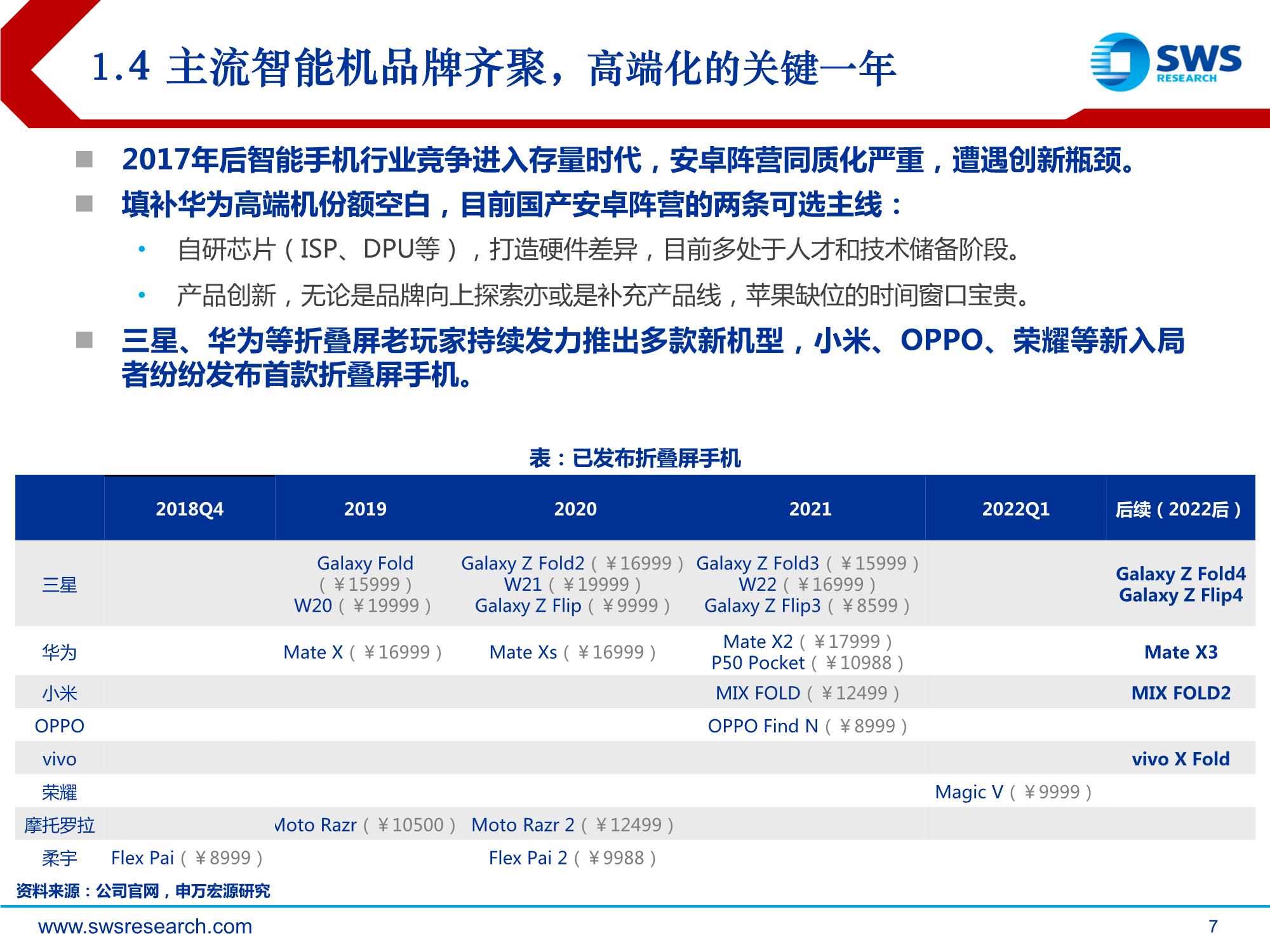This screenshot has height=952, width=1270.
Task: Click the Galaxy Z Flip4 entry
Action: [x=1180, y=595]
